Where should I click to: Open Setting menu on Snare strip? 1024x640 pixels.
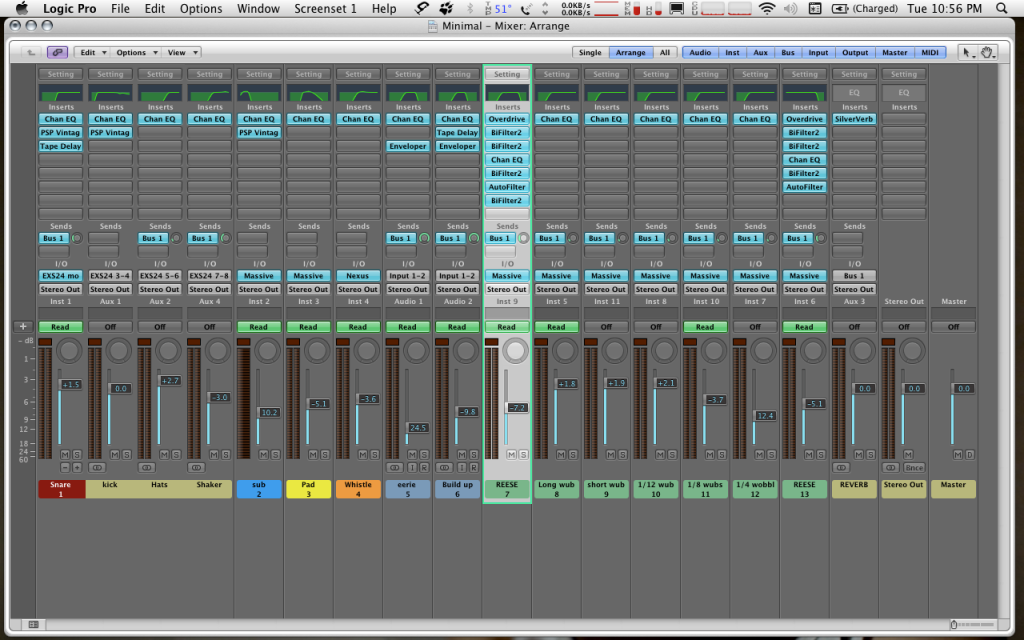coord(61,74)
